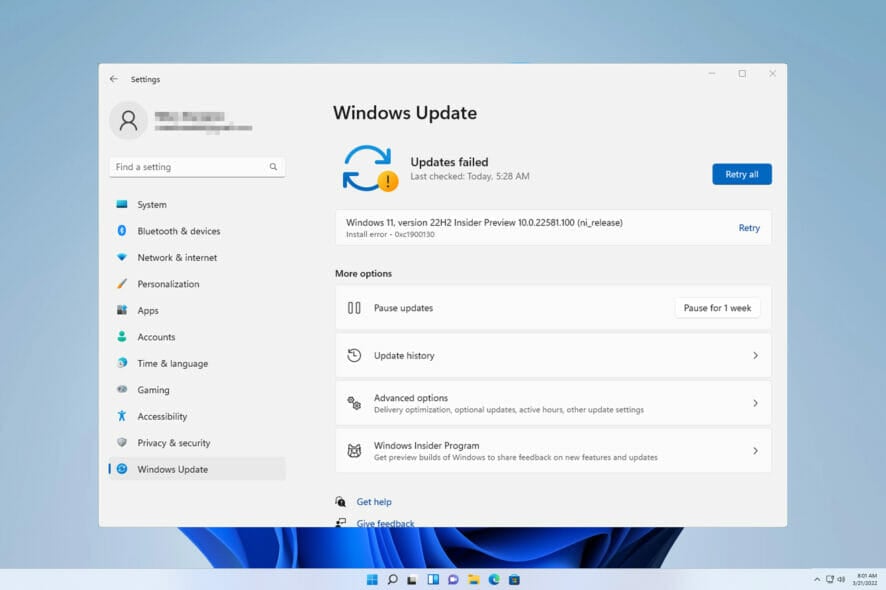
Task: Select the Bluetooth & devices icon
Action: 124,231
